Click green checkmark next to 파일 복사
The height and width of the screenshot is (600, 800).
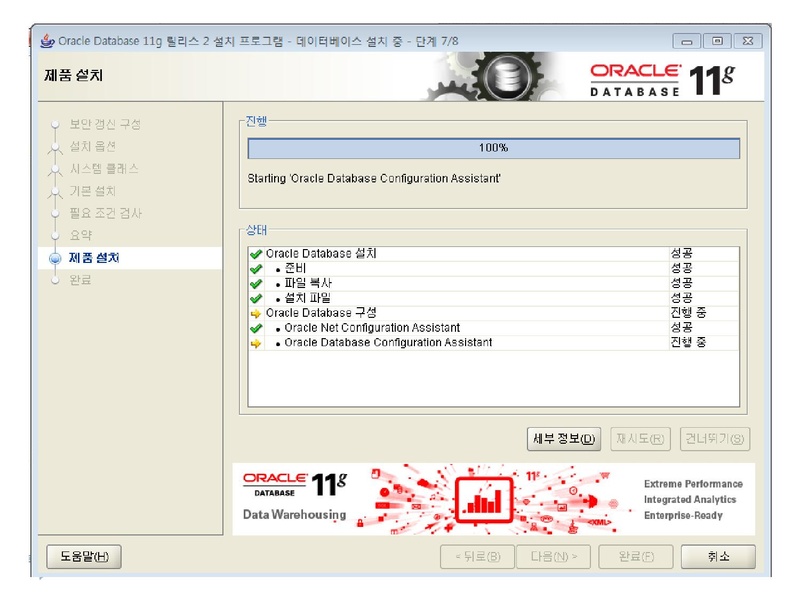256,284
